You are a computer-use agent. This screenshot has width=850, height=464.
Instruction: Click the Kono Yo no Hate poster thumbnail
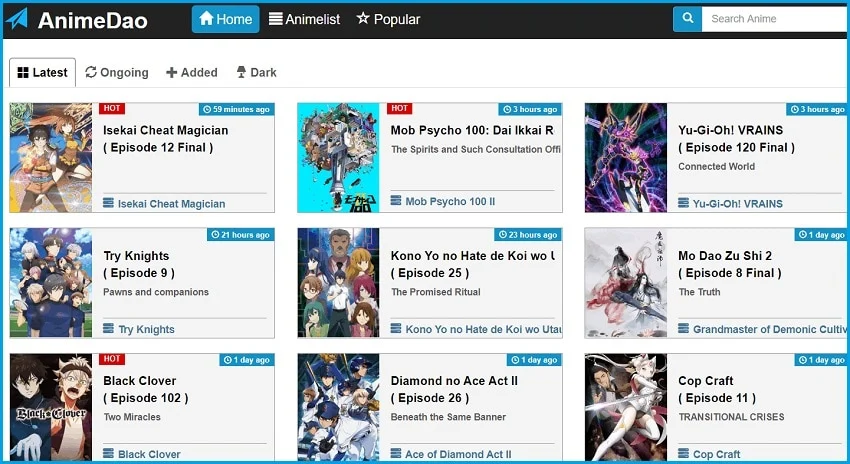338,283
